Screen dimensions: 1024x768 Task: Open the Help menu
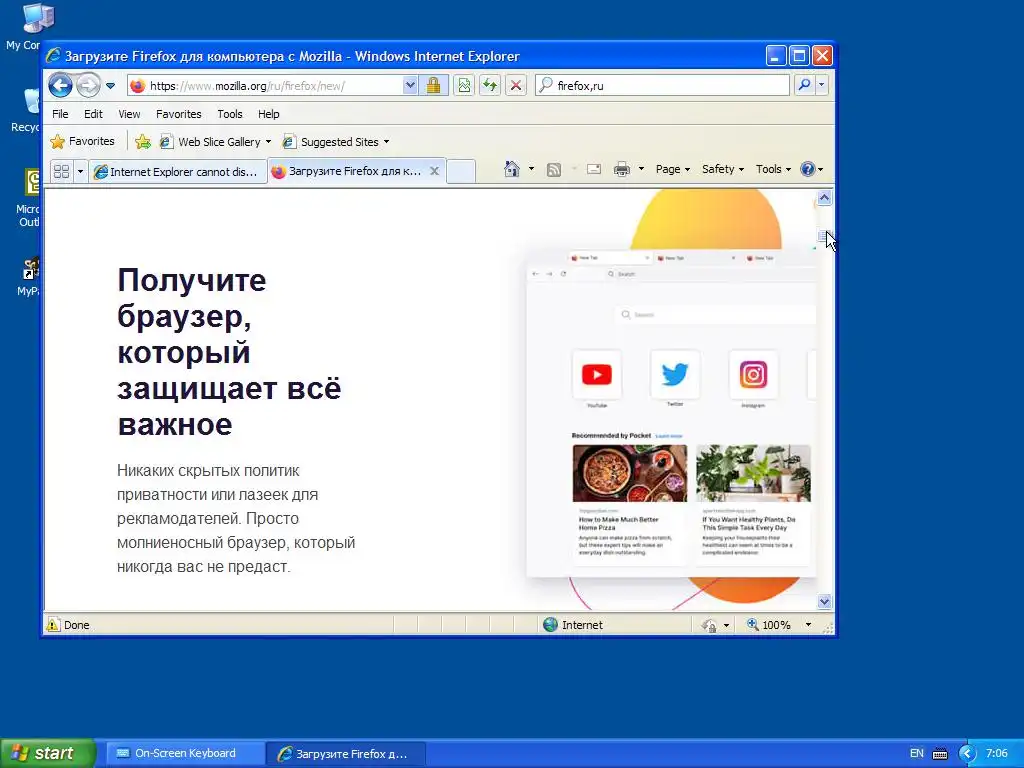click(268, 114)
